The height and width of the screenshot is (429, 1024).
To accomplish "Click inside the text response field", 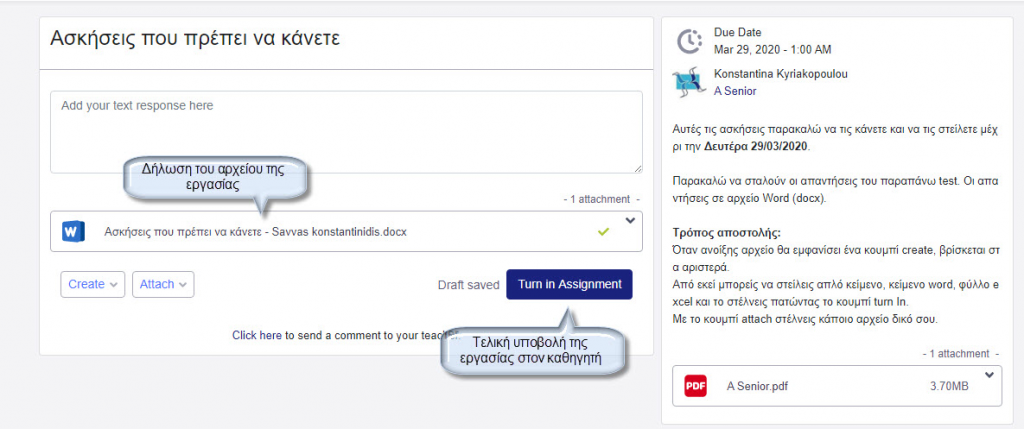I will pyautogui.click(x=346, y=132).
